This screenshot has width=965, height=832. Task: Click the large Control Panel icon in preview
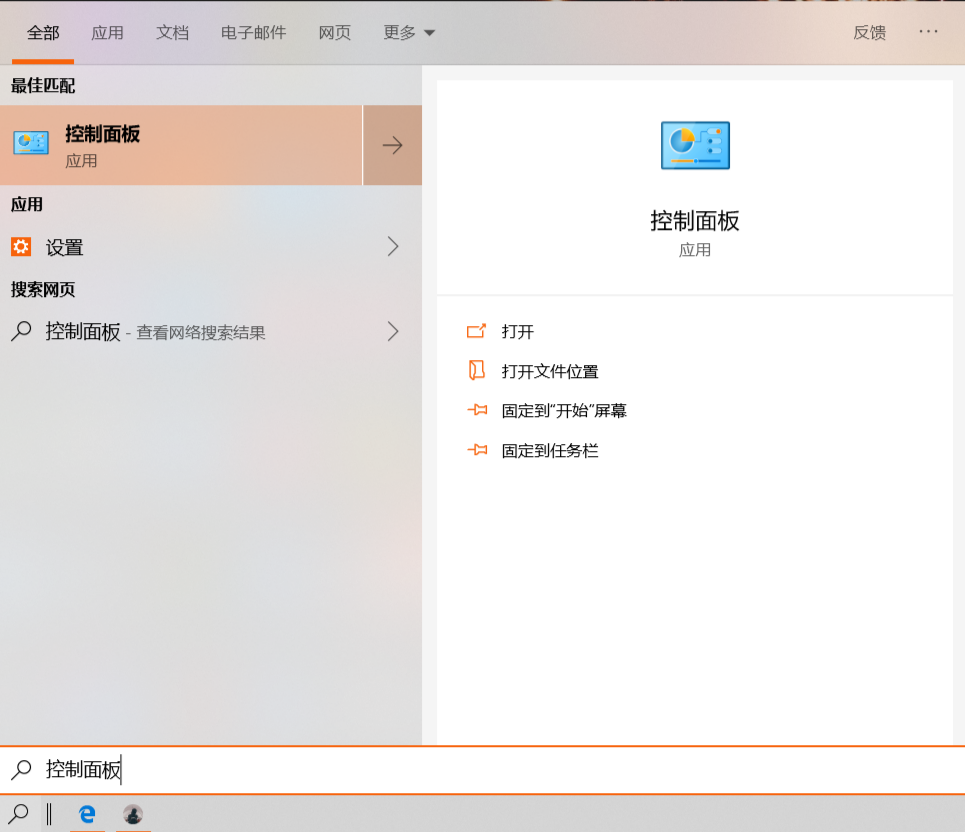point(694,145)
